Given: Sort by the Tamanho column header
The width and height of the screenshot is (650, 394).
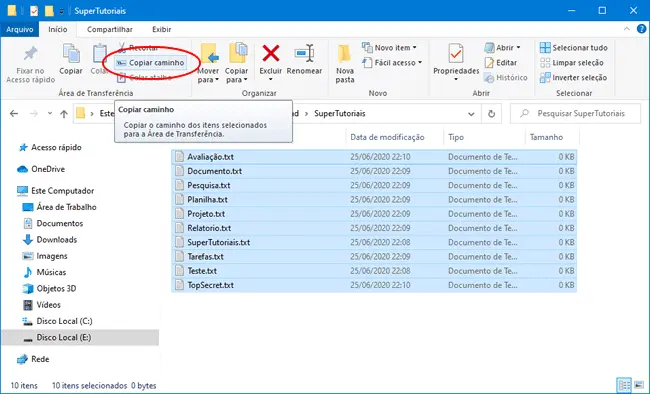Looking at the screenshot, I should tap(546, 137).
